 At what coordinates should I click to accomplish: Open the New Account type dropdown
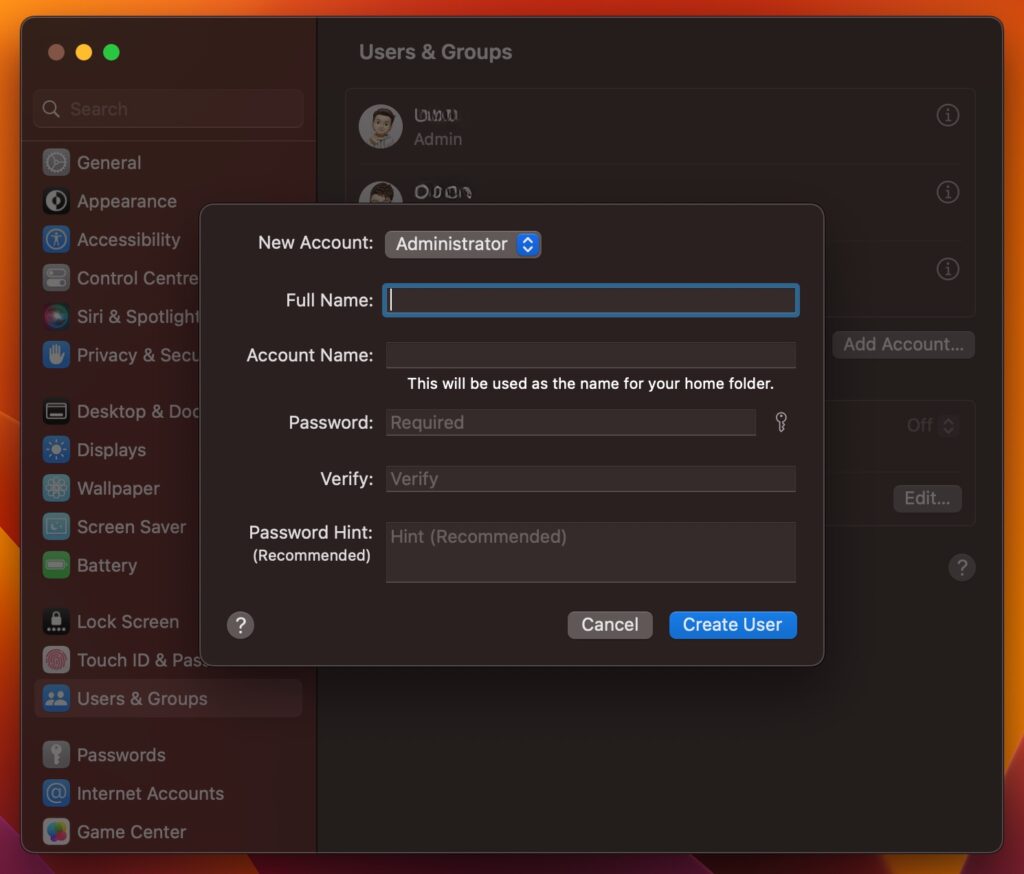point(462,244)
